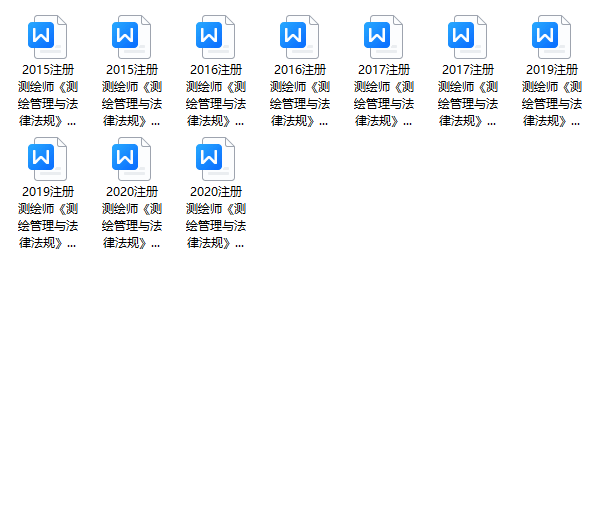Viewport: 600px width, 526px height.
Task: Select the first 2015注册测绘师 document icon
Action: tap(47, 37)
